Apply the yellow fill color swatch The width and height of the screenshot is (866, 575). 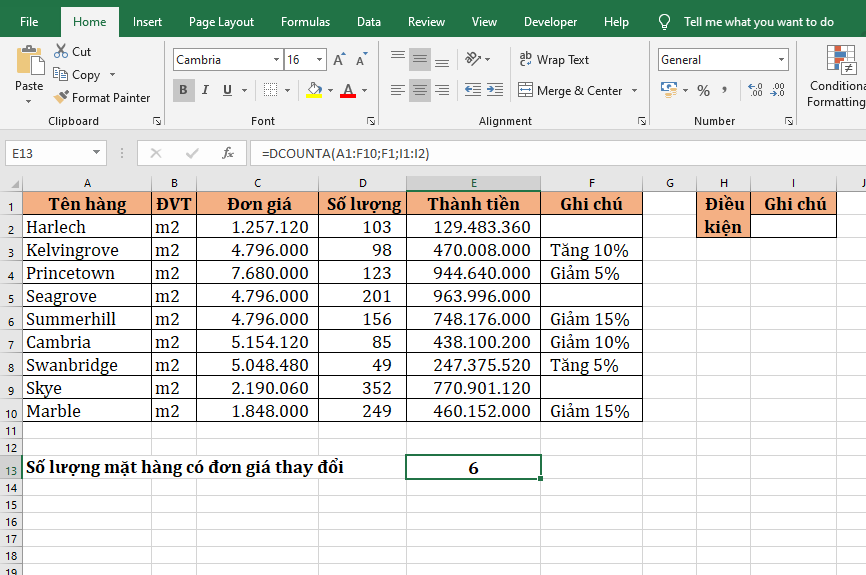[x=314, y=91]
